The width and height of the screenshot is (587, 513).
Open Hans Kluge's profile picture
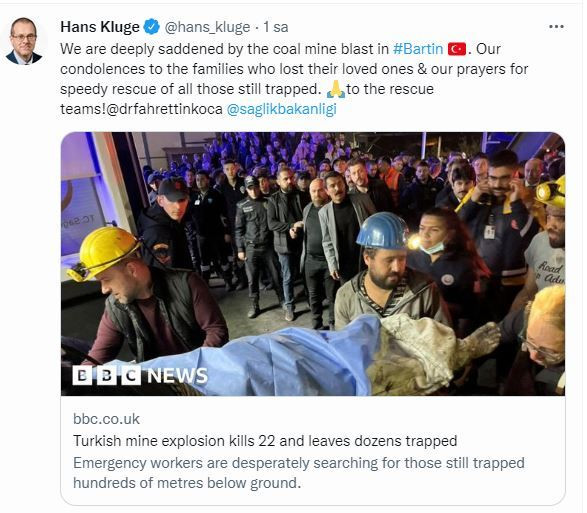click(24, 41)
